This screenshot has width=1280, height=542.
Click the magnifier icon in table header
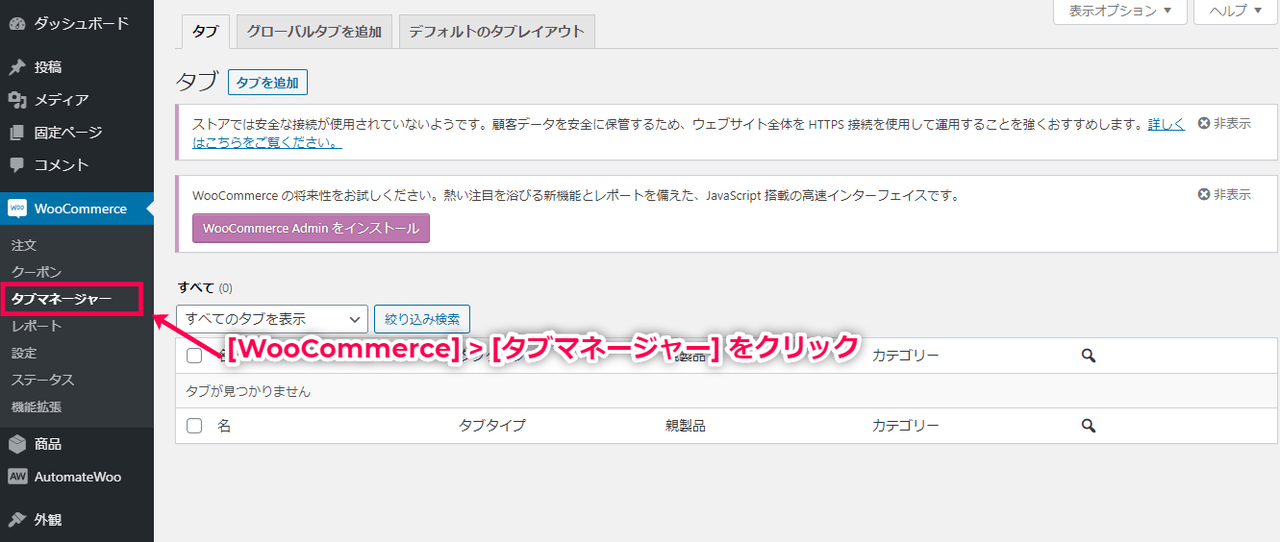point(1088,355)
